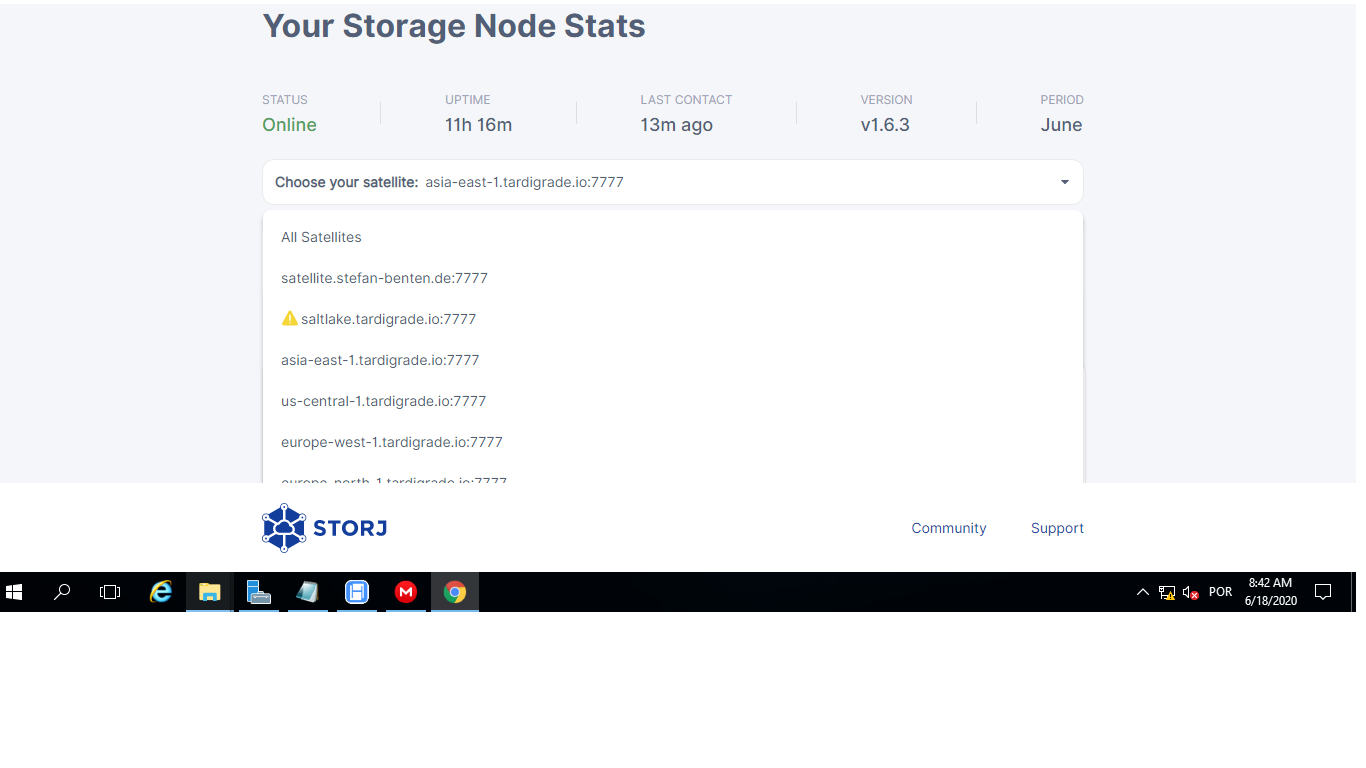Select us-central-1.tardigrade.io:7777 option
This screenshot has width=1366, height=768.
(x=383, y=401)
